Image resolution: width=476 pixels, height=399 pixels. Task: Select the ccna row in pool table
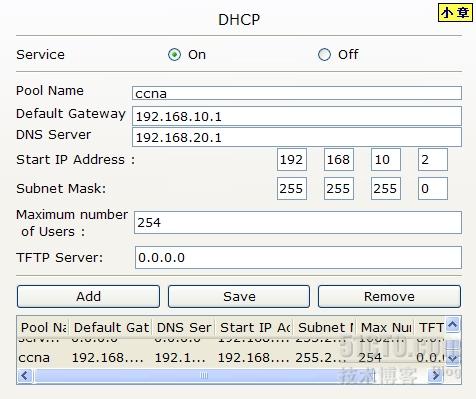[231, 358]
